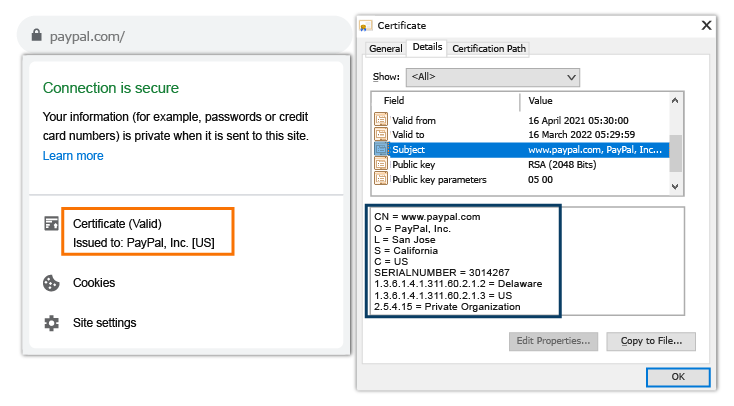Select the Valid to row label
This screenshot has width=734, height=406.
click(x=408, y=134)
